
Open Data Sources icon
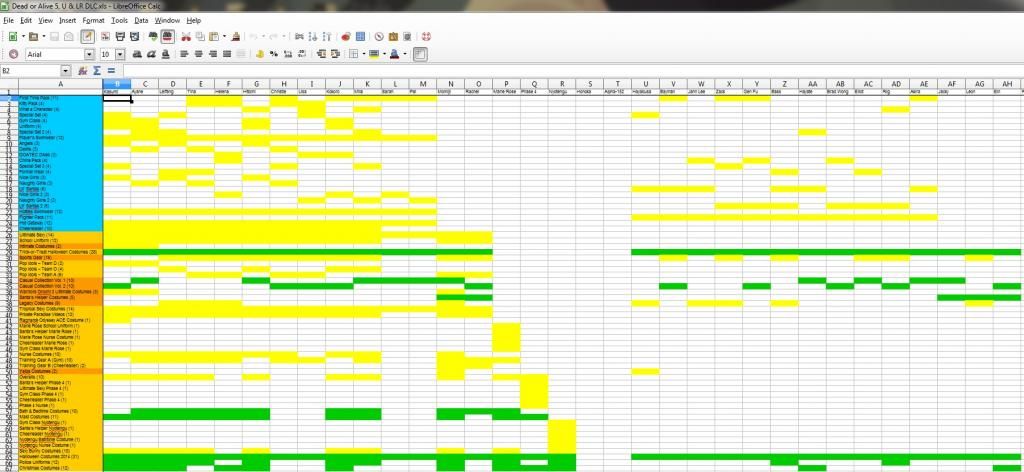[407, 37]
